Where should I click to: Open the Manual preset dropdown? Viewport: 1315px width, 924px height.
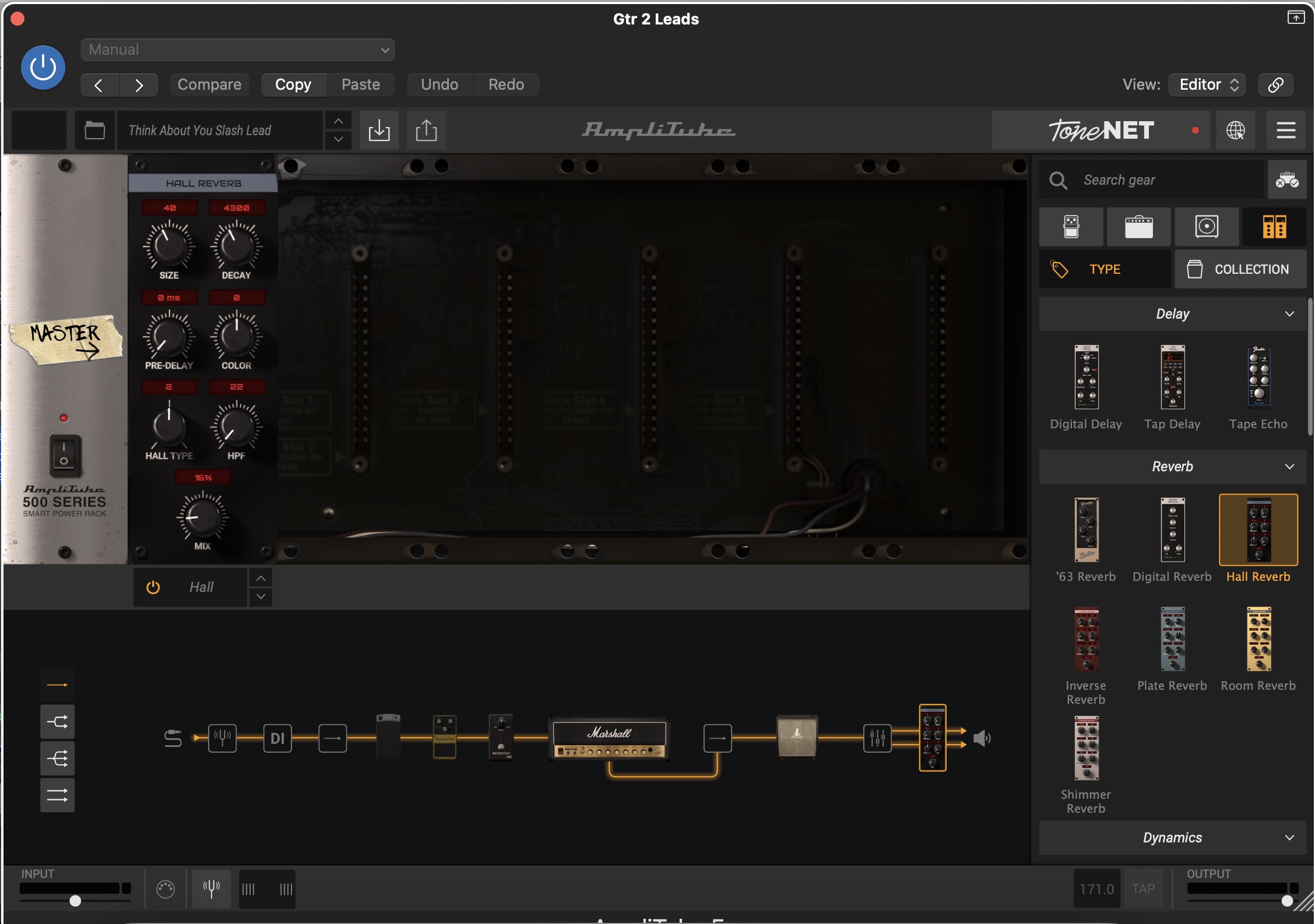coord(238,50)
